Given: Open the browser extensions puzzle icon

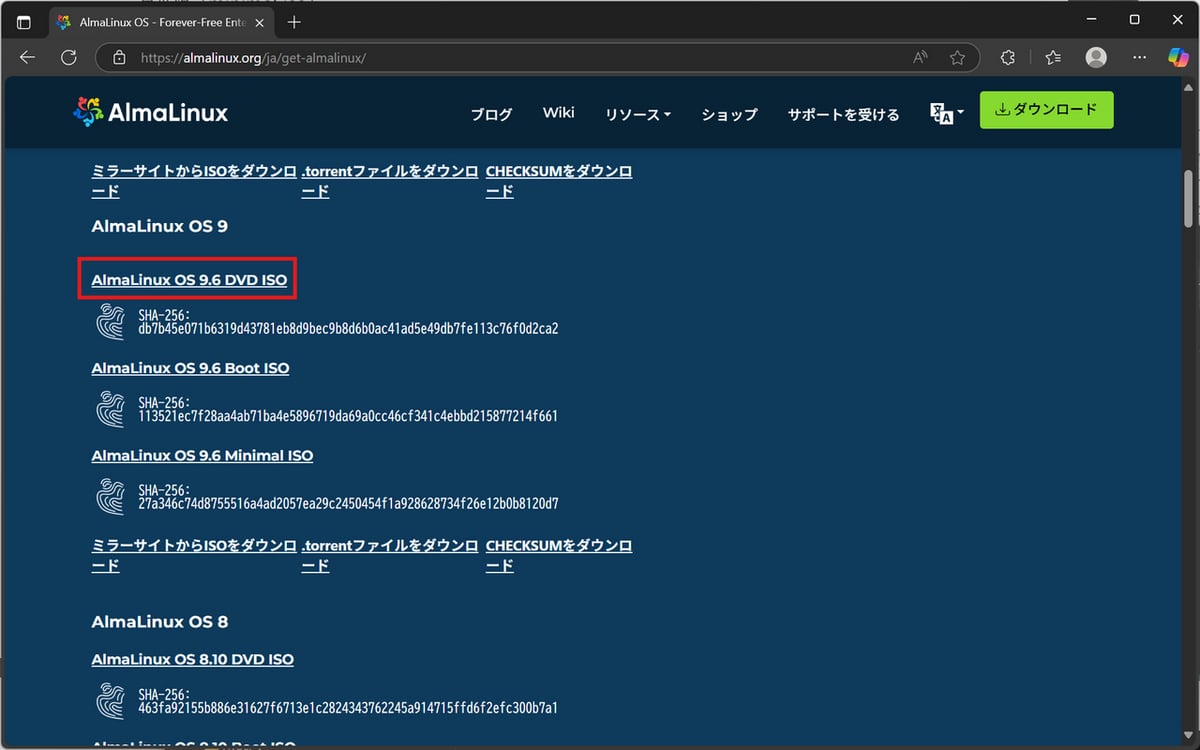Looking at the screenshot, I should point(1008,57).
